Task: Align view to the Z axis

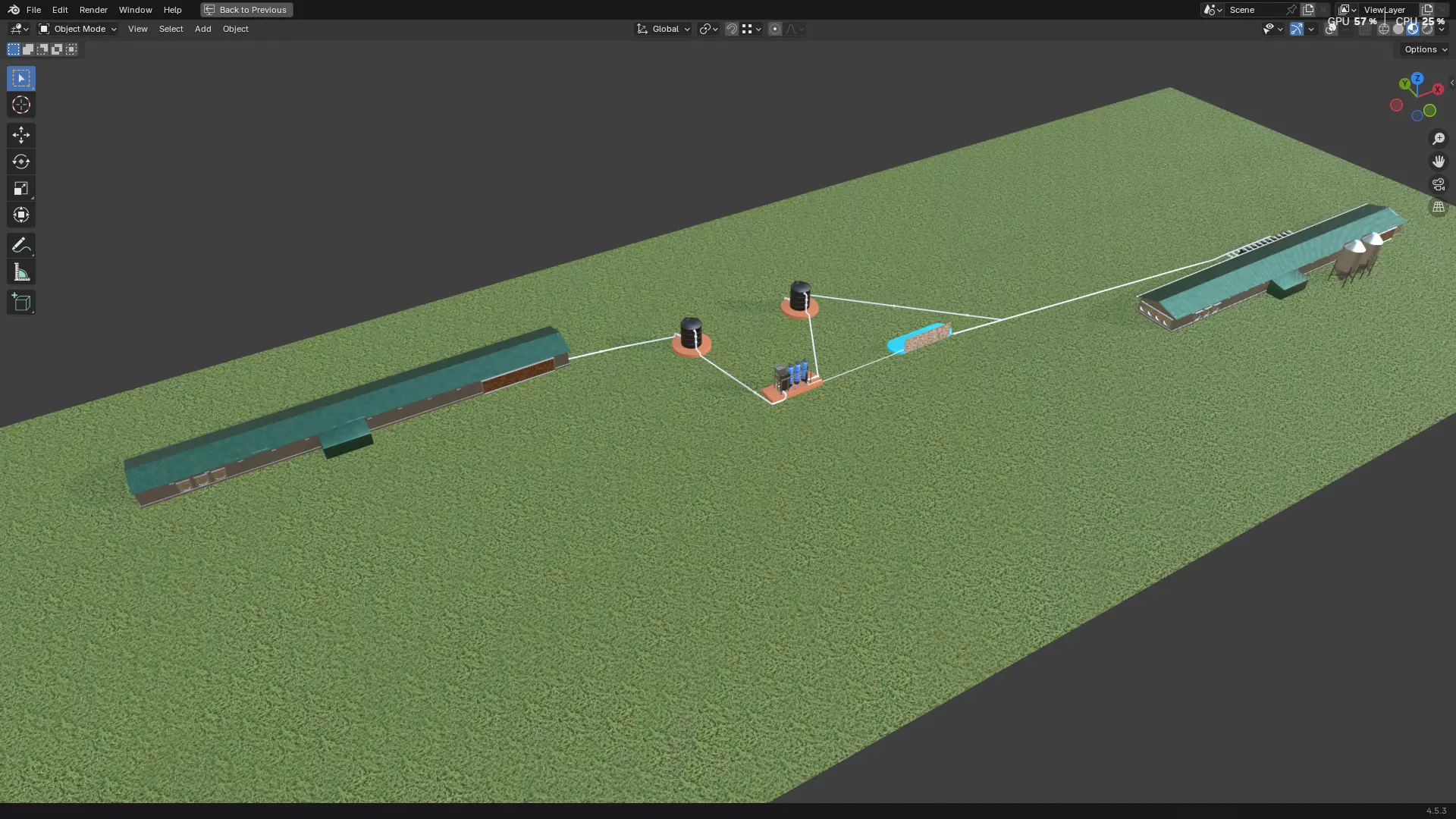Action: click(x=1417, y=79)
